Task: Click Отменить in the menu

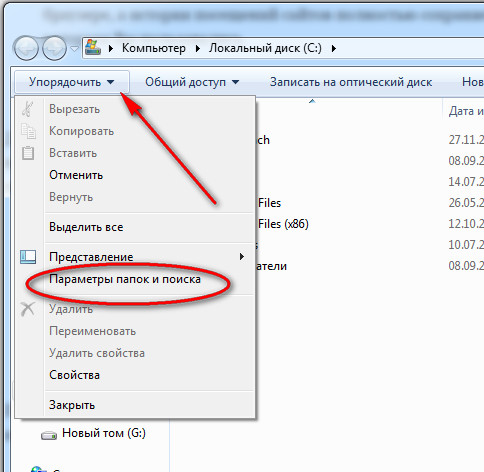Action: point(76,175)
